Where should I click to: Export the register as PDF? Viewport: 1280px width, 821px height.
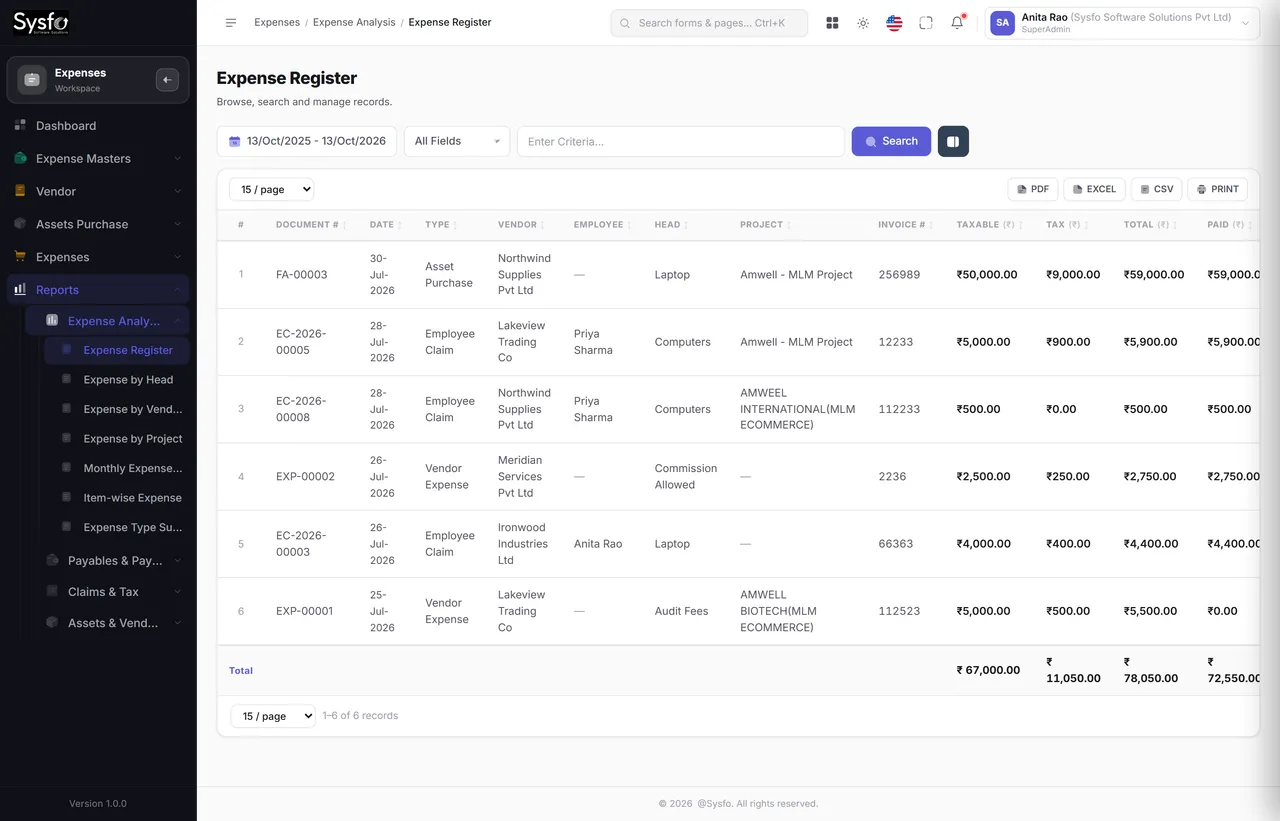(x=1033, y=189)
